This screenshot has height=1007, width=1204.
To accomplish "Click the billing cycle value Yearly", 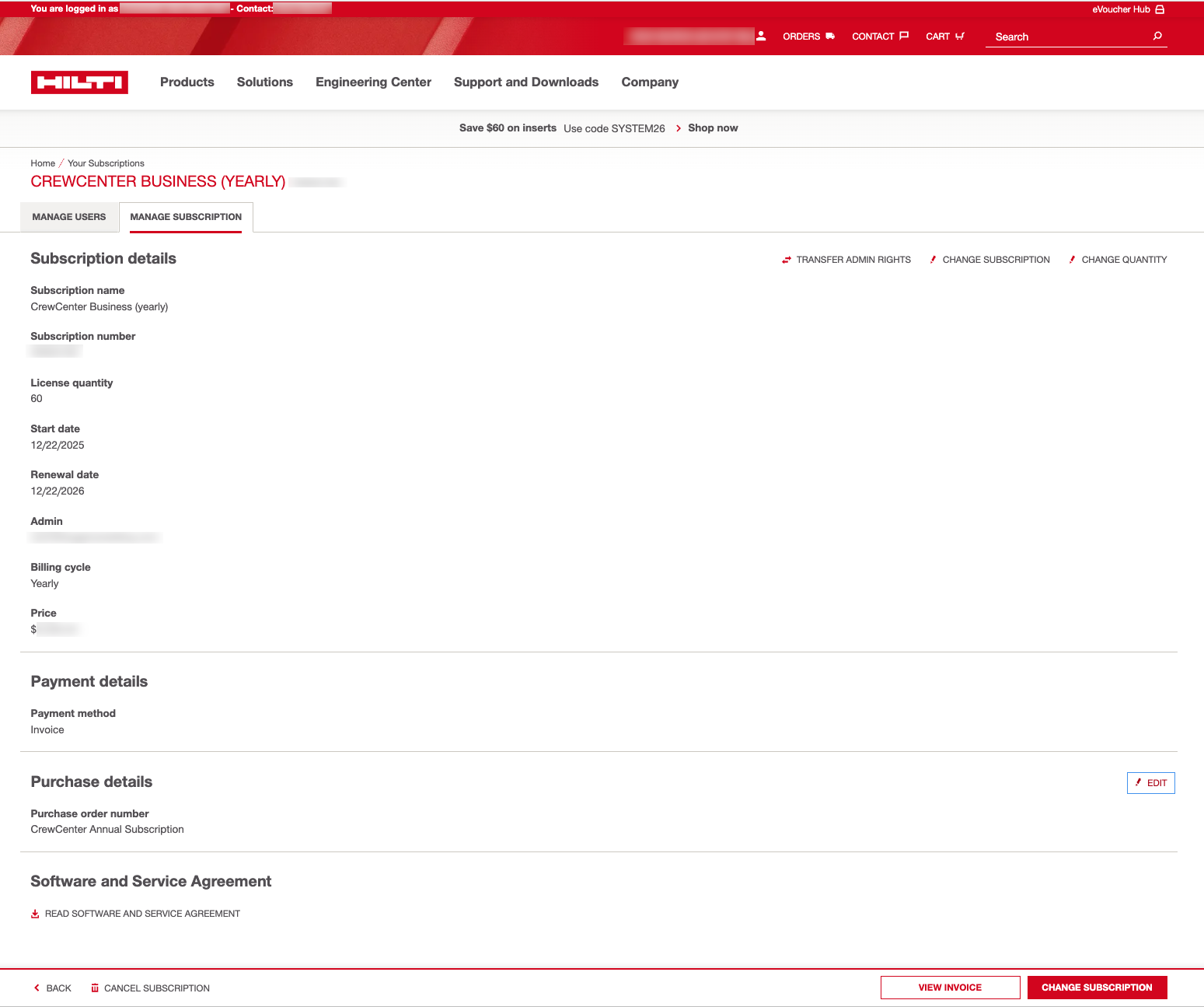I will pos(44,584).
